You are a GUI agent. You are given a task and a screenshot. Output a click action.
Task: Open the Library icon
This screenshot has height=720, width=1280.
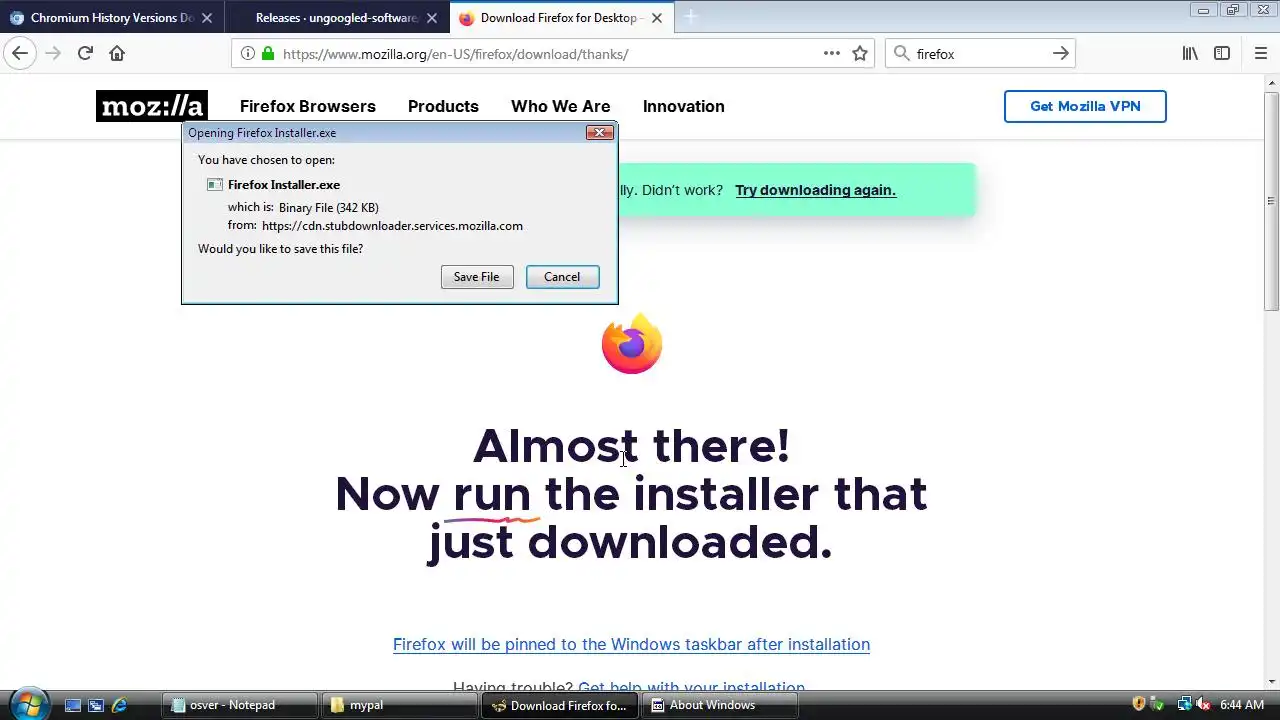(1190, 54)
